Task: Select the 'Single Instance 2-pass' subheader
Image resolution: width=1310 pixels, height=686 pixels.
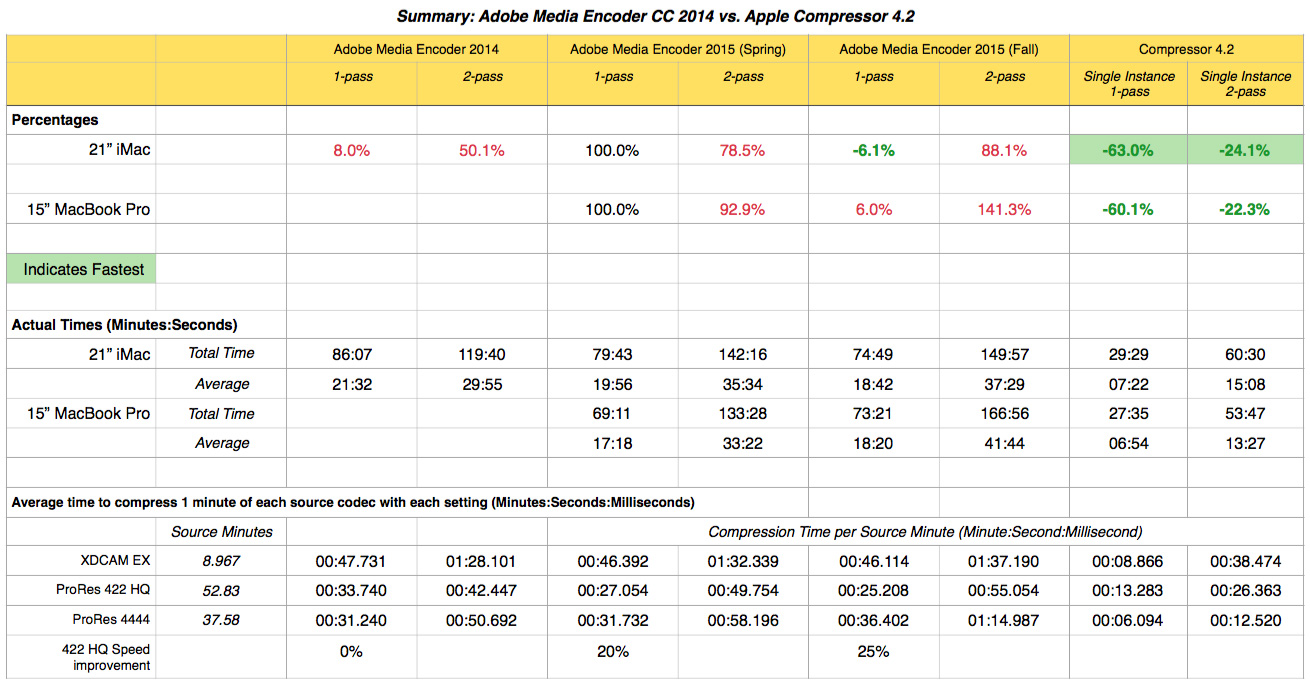Action: tap(1246, 84)
